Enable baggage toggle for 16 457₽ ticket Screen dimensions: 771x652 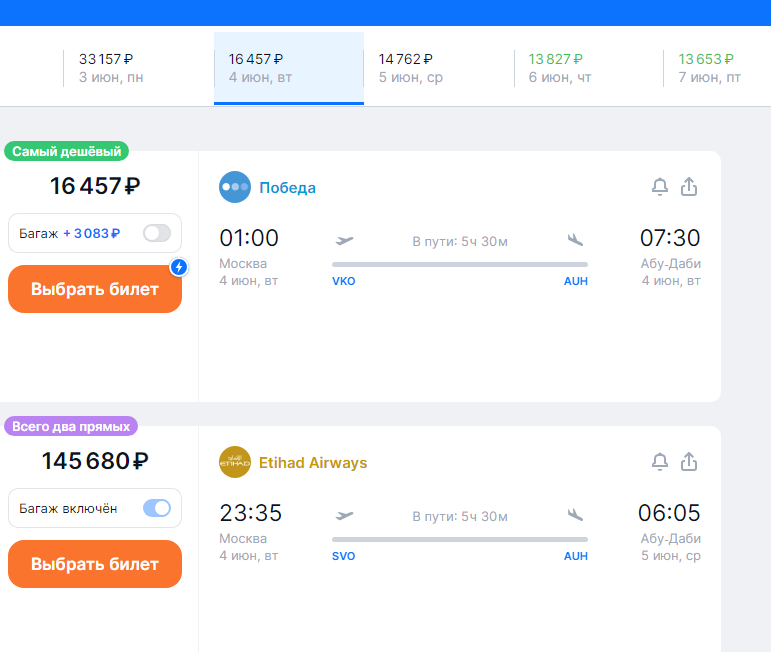(157, 233)
